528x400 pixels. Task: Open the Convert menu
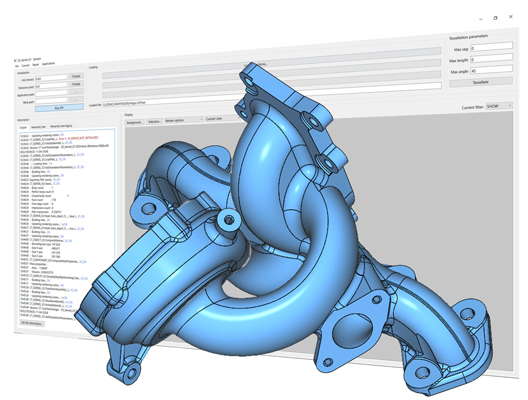26,65
